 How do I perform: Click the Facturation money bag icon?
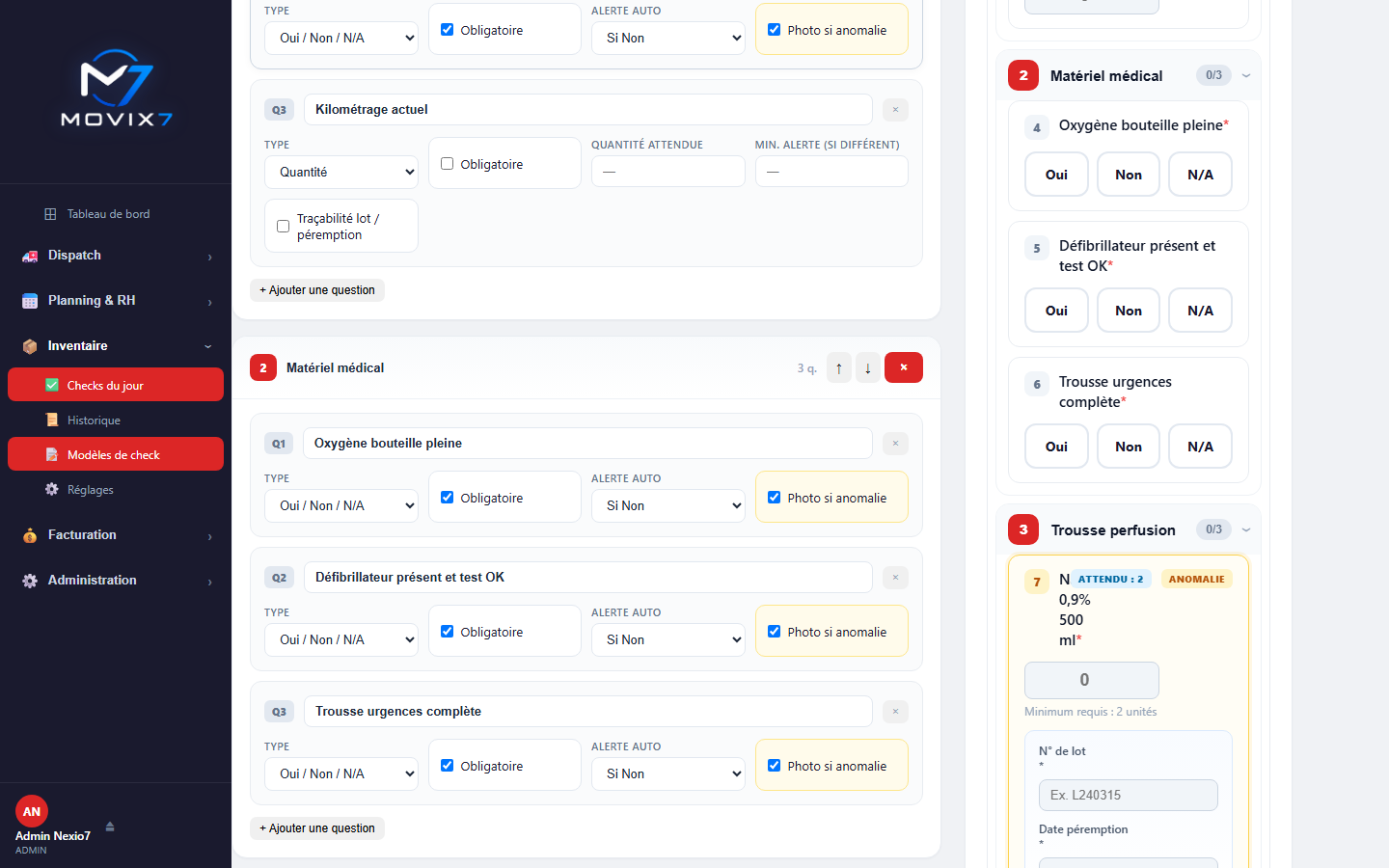click(30, 535)
